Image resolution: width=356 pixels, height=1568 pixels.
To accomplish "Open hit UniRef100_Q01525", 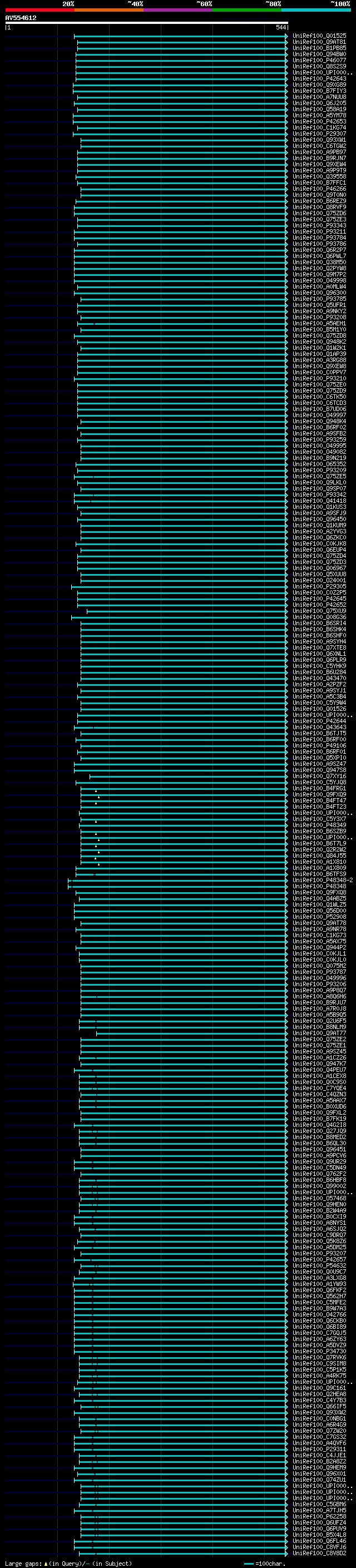I will pyautogui.click(x=319, y=36).
